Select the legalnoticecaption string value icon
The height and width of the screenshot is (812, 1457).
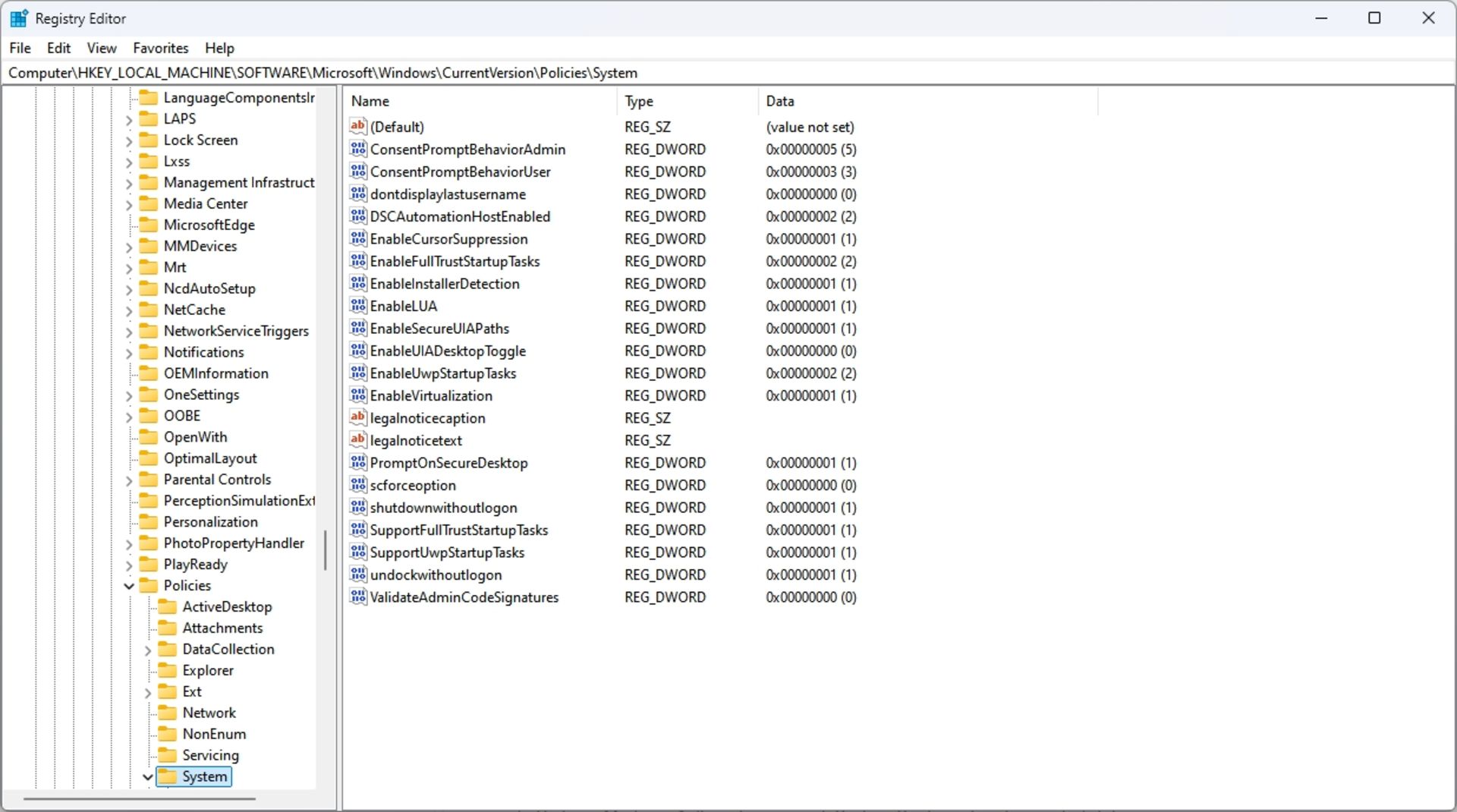click(357, 417)
